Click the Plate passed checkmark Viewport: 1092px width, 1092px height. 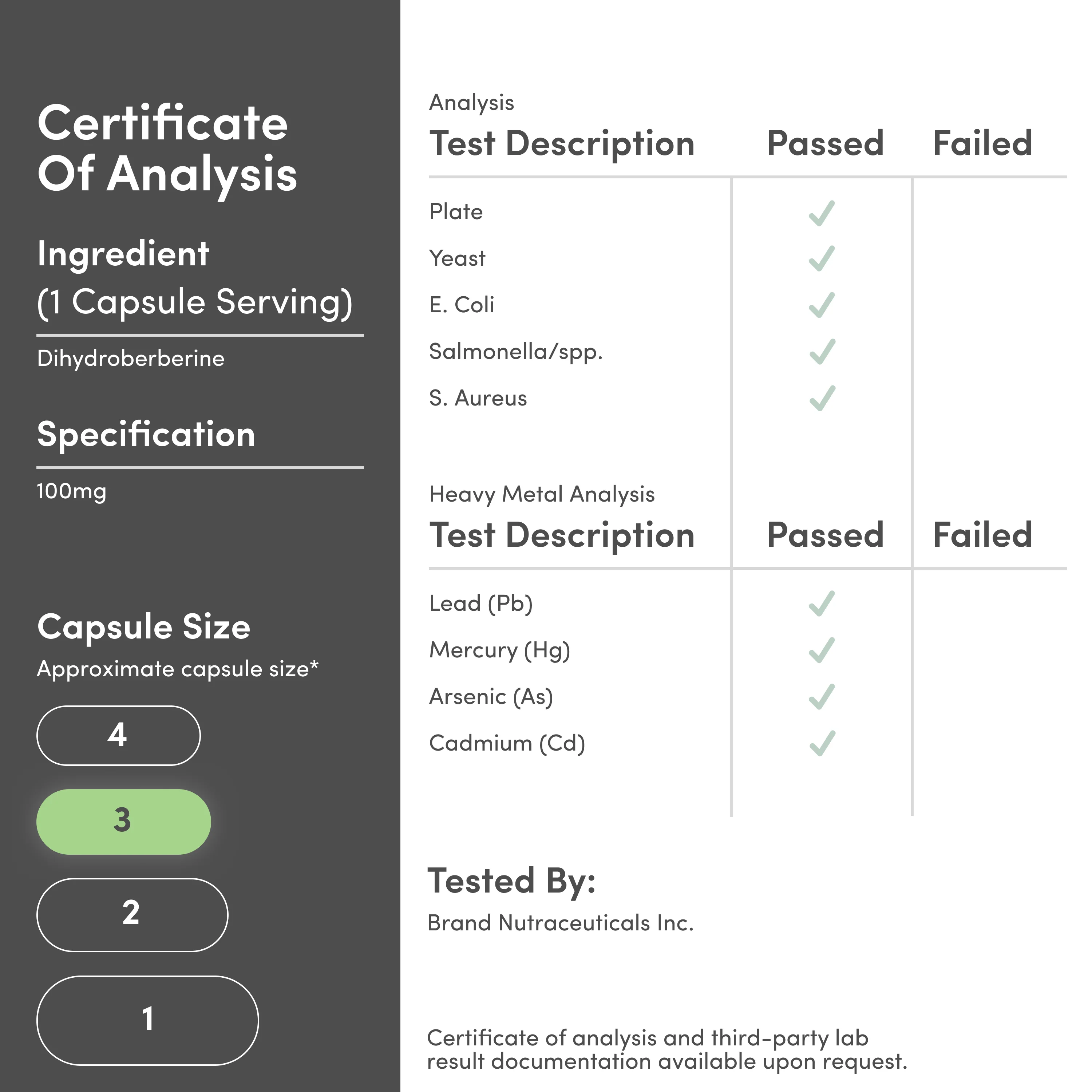point(821,213)
